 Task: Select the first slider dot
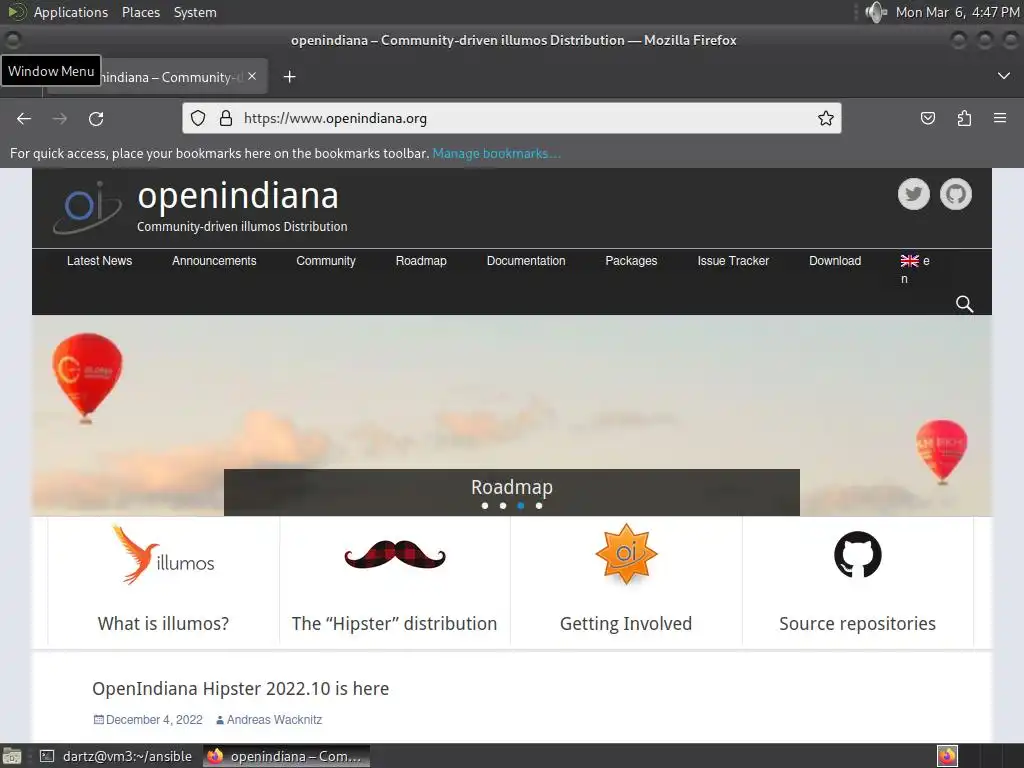[485, 505]
